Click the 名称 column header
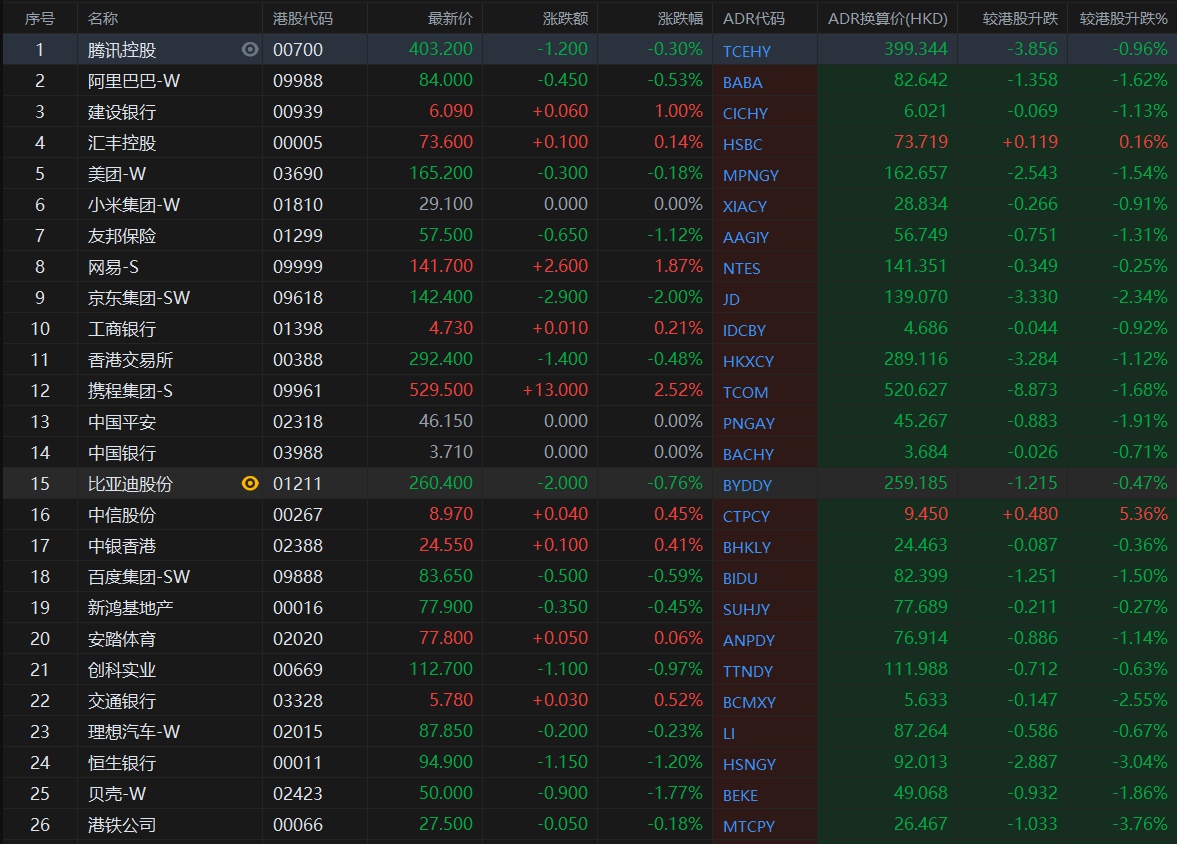 pyautogui.click(x=102, y=19)
